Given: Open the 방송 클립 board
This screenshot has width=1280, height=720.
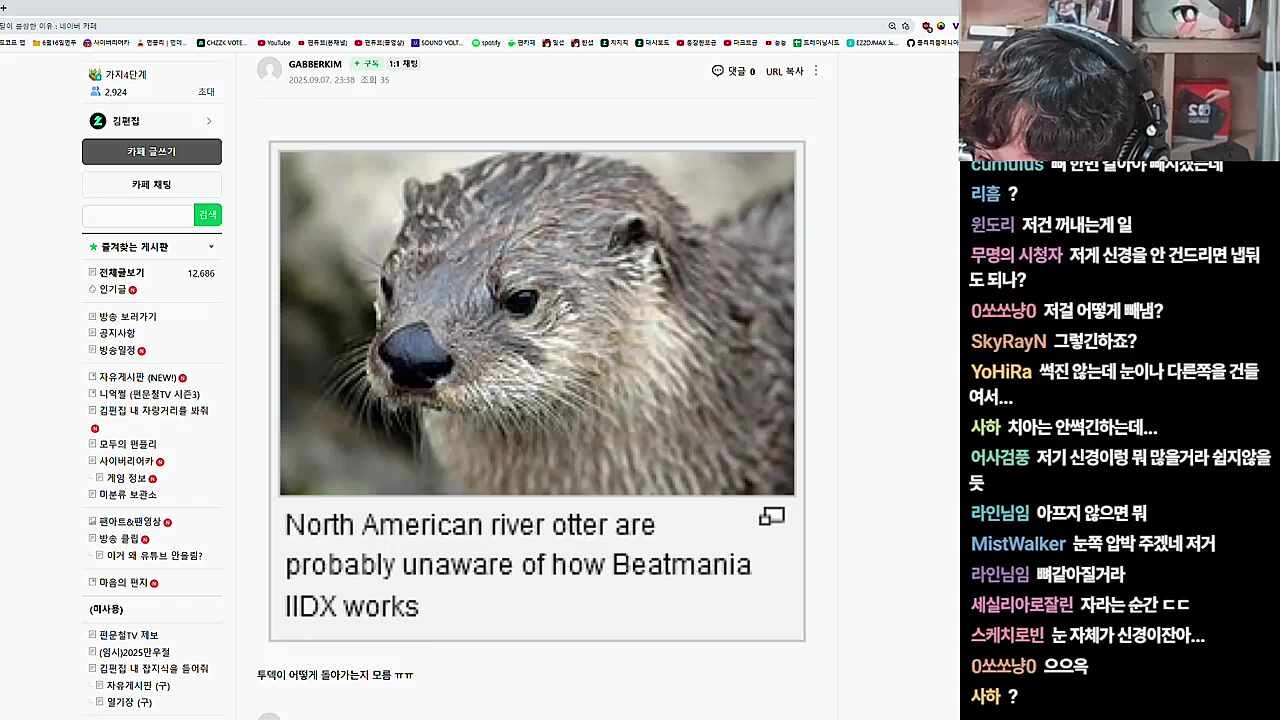Looking at the screenshot, I should click(119, 539).
